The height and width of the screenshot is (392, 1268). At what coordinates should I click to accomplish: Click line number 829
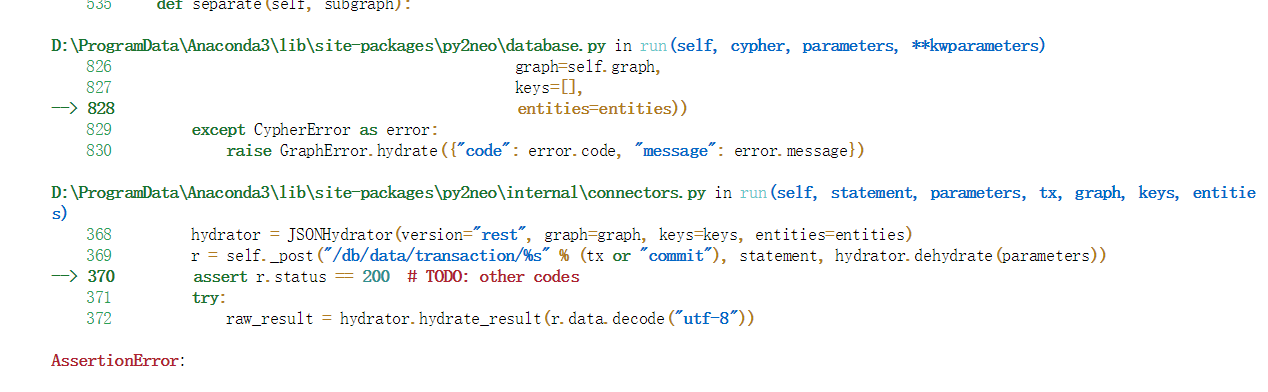click(99, 130)
